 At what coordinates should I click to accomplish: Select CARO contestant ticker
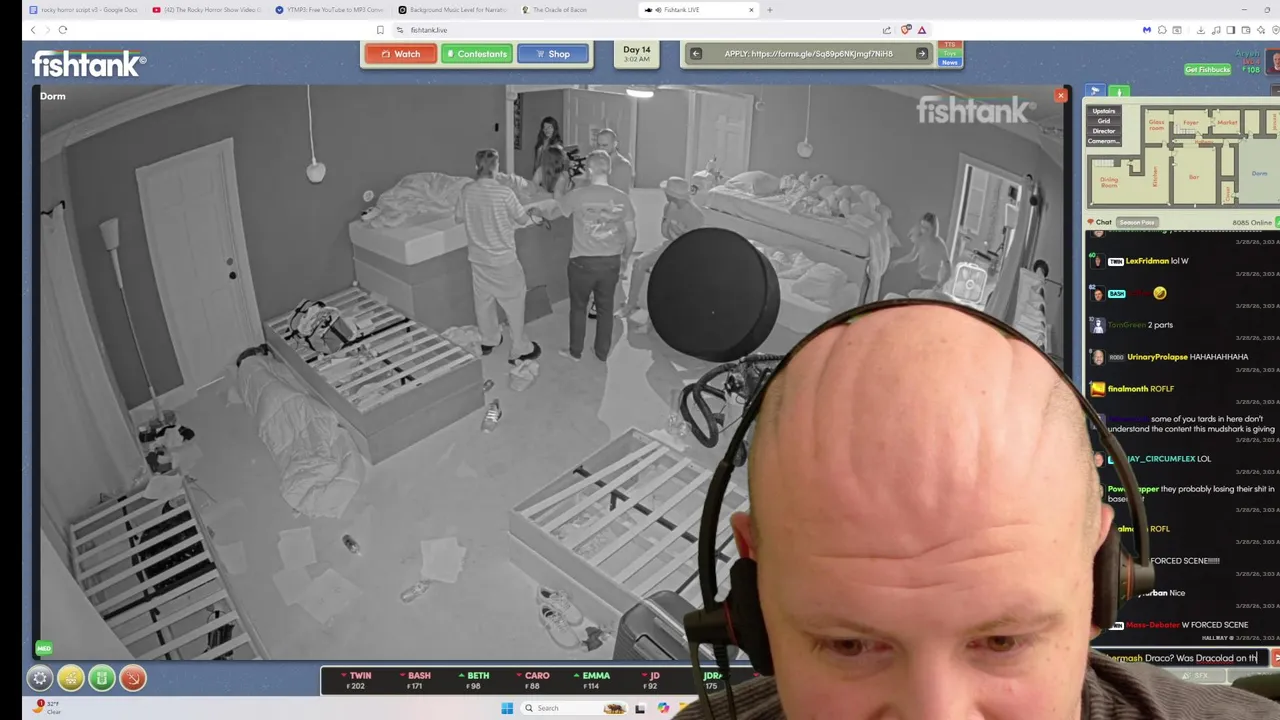click(x=533, y=681)
